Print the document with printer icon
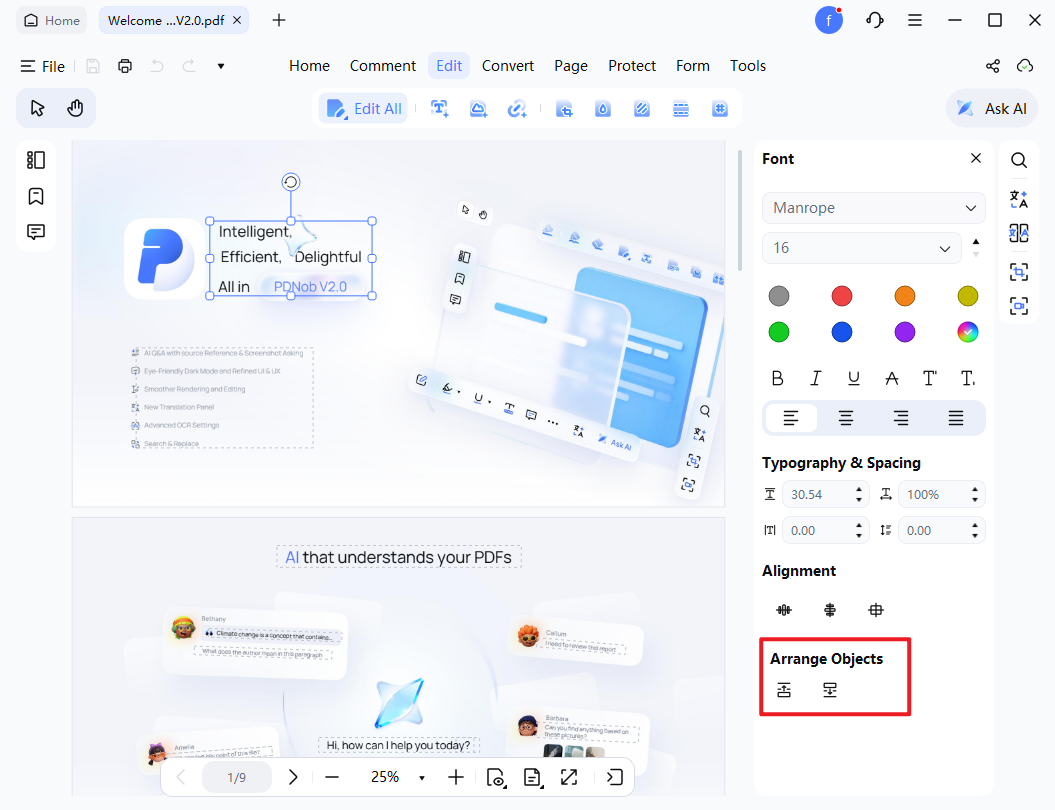The height and width of the screenshot is (810, 1055). click(125, 66)
